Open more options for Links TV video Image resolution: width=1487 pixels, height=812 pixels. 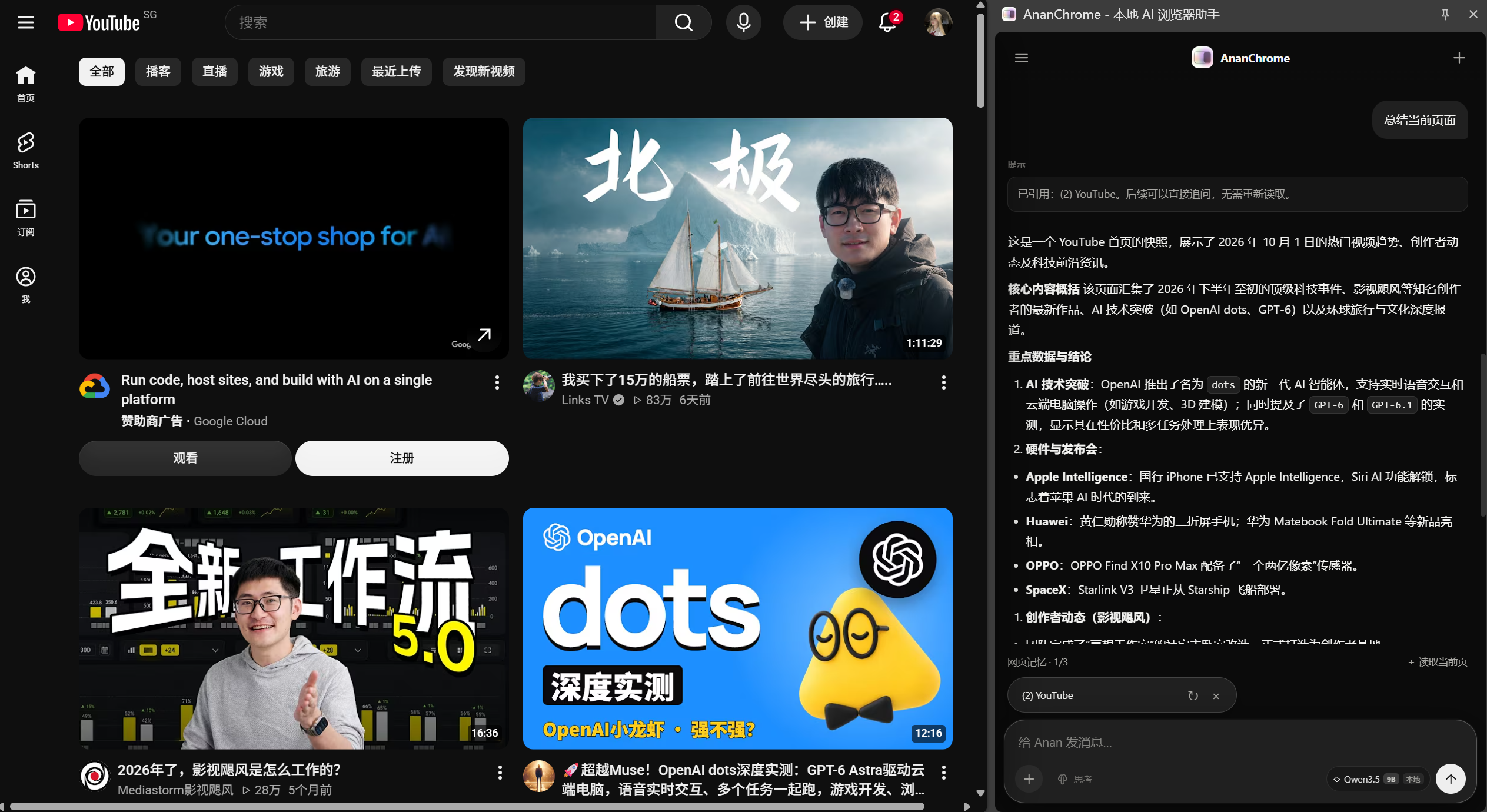tap(943, 382)
